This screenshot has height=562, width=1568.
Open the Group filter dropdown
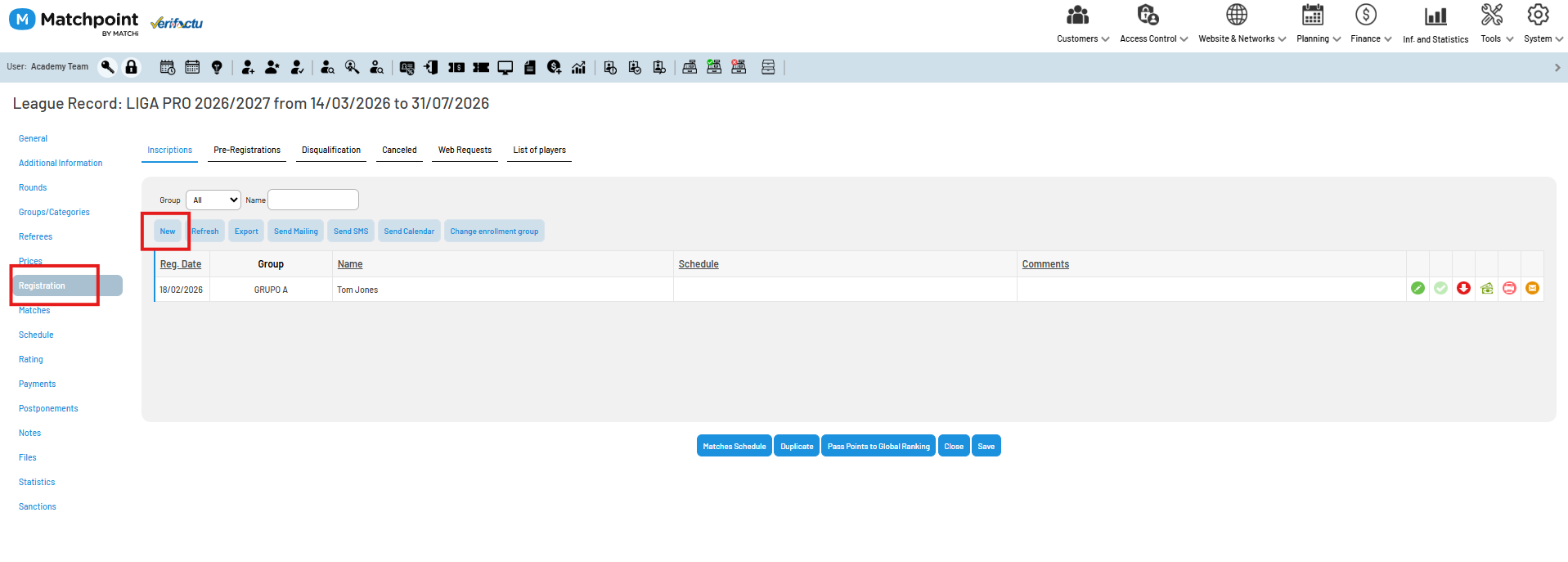[x=213, y=200]
